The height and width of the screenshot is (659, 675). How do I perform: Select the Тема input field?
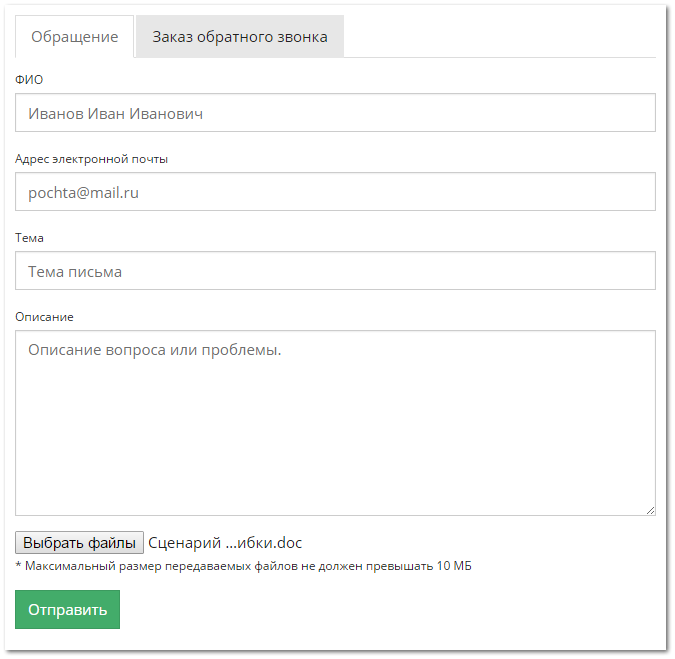pos(335,271)
